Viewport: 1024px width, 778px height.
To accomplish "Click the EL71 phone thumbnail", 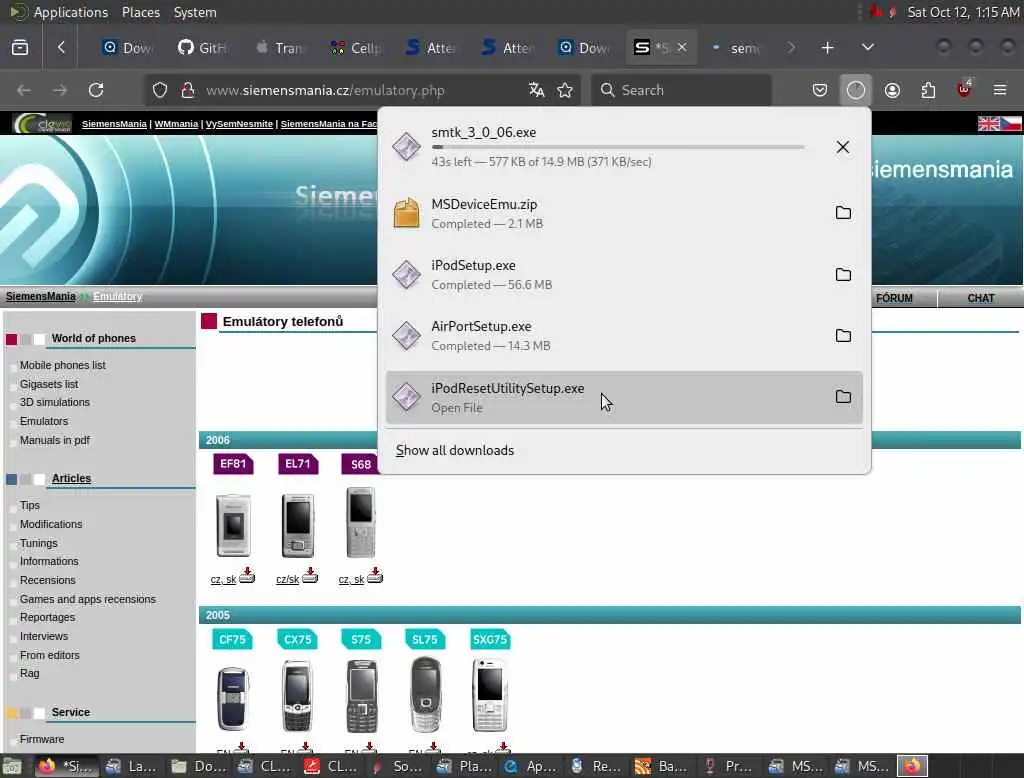I will pyautogui.click(x=298, y=525).
